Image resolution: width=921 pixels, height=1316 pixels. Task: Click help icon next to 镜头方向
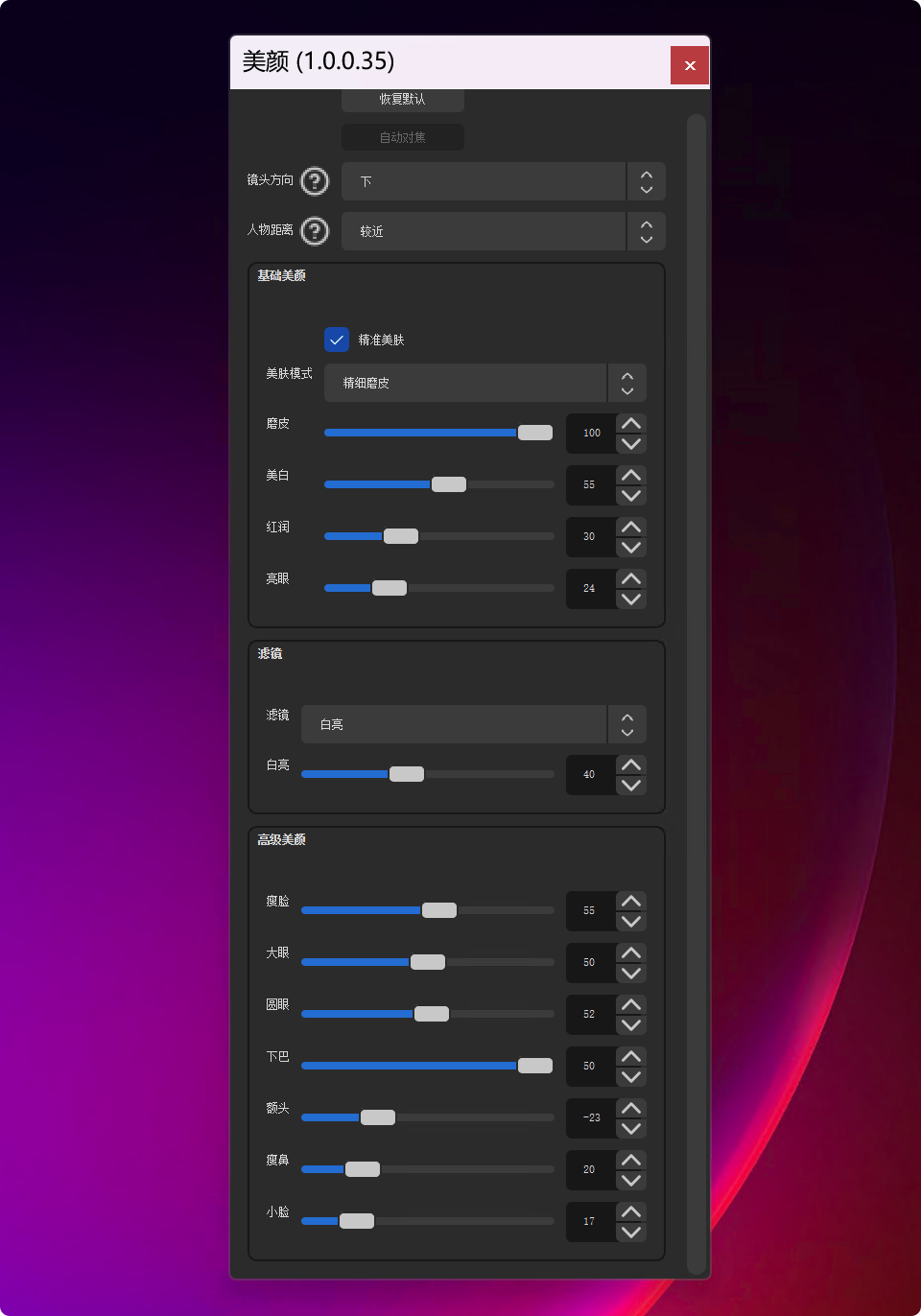click(x=315, y=181)
